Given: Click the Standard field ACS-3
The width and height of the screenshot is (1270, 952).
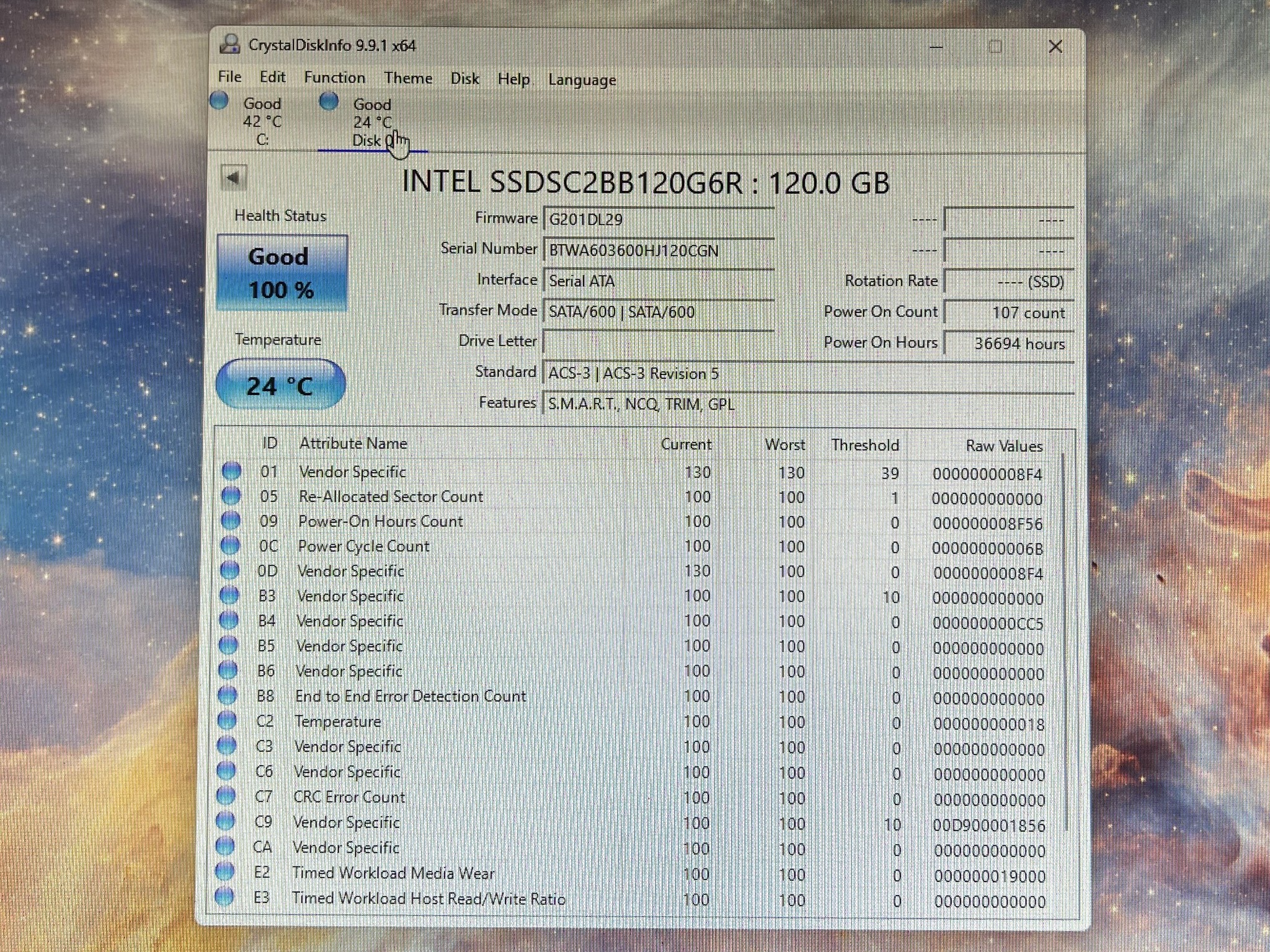Looking at the screenshot, I should click(808, 373).
